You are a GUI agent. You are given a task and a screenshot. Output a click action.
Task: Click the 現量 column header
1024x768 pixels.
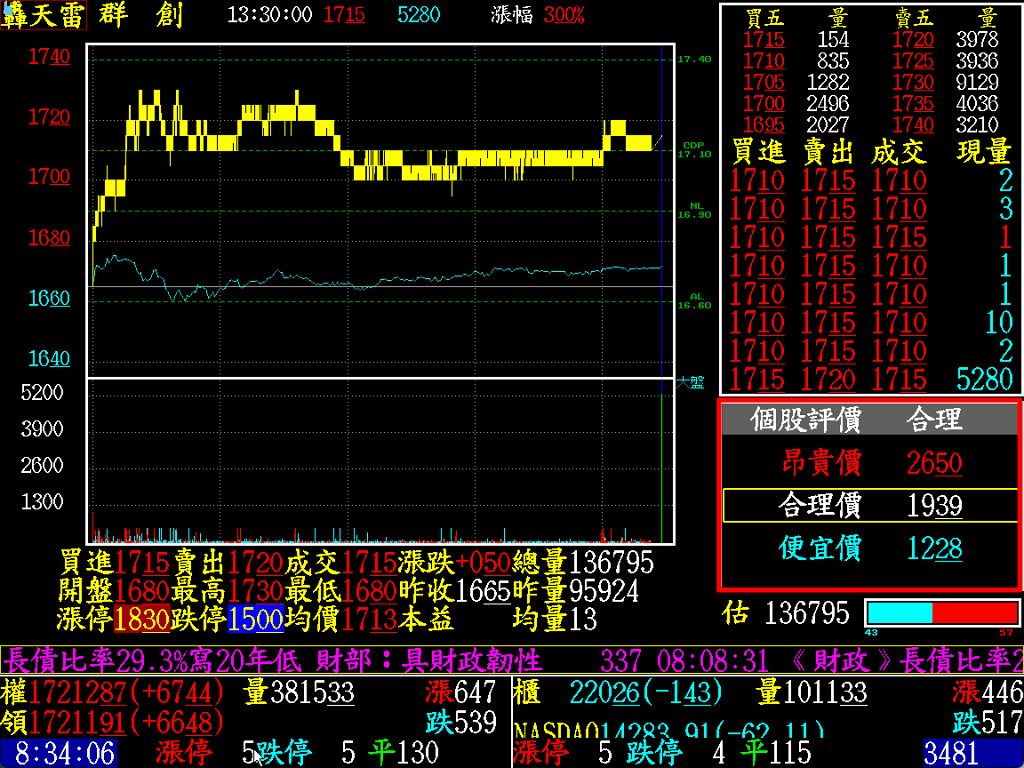tap(984, 152)
